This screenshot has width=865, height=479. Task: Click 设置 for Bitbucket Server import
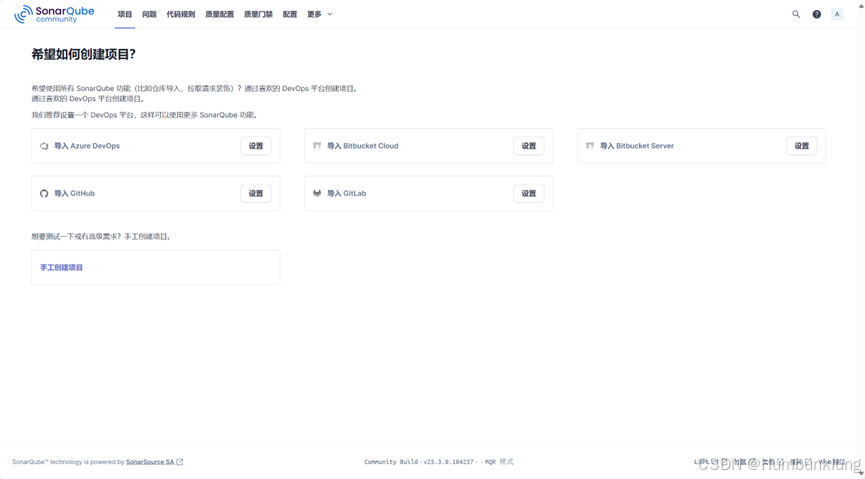tap(802, 146)
